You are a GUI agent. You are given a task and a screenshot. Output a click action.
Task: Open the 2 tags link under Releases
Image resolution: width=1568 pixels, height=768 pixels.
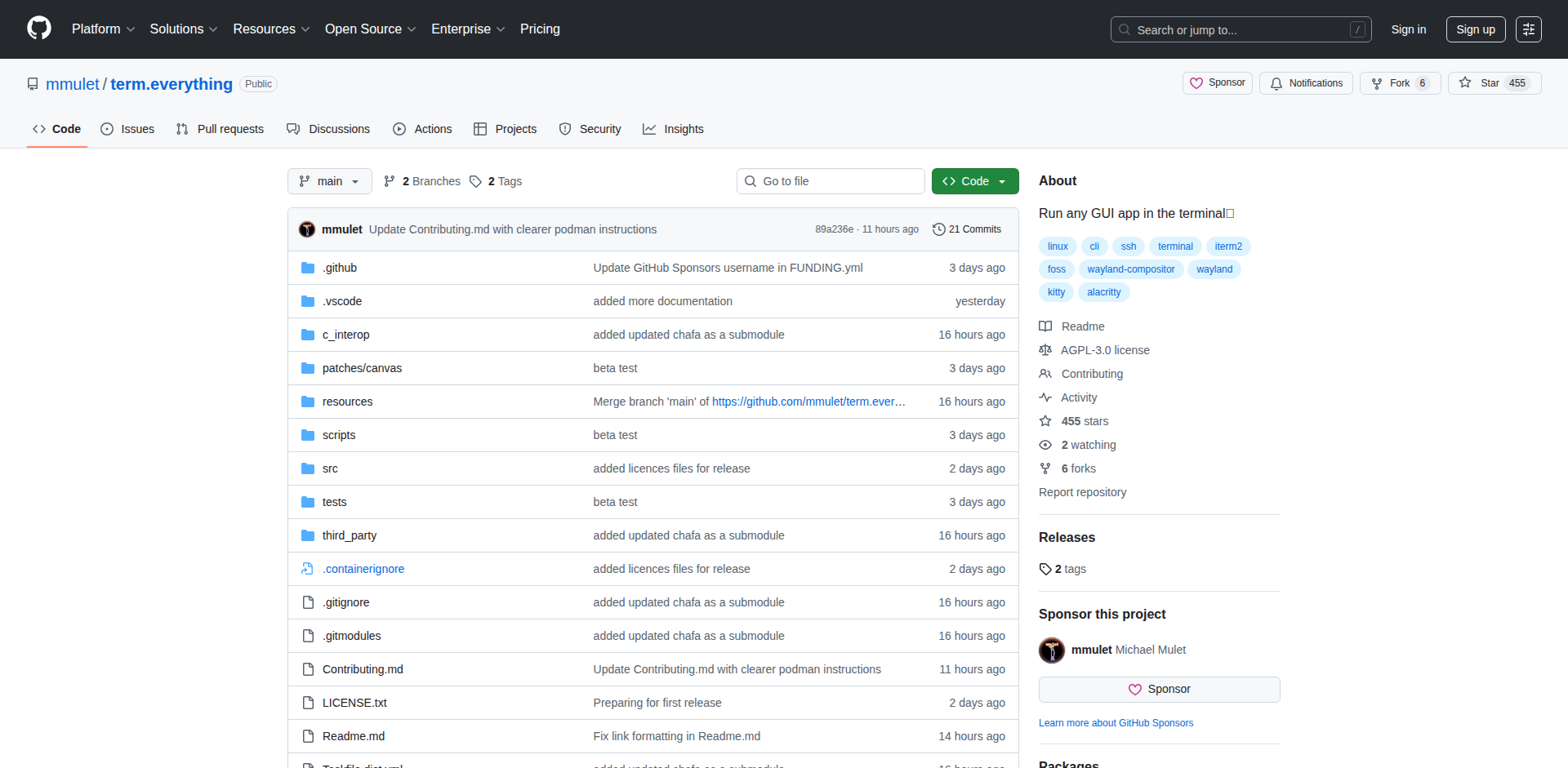[x=1063, y=569]
